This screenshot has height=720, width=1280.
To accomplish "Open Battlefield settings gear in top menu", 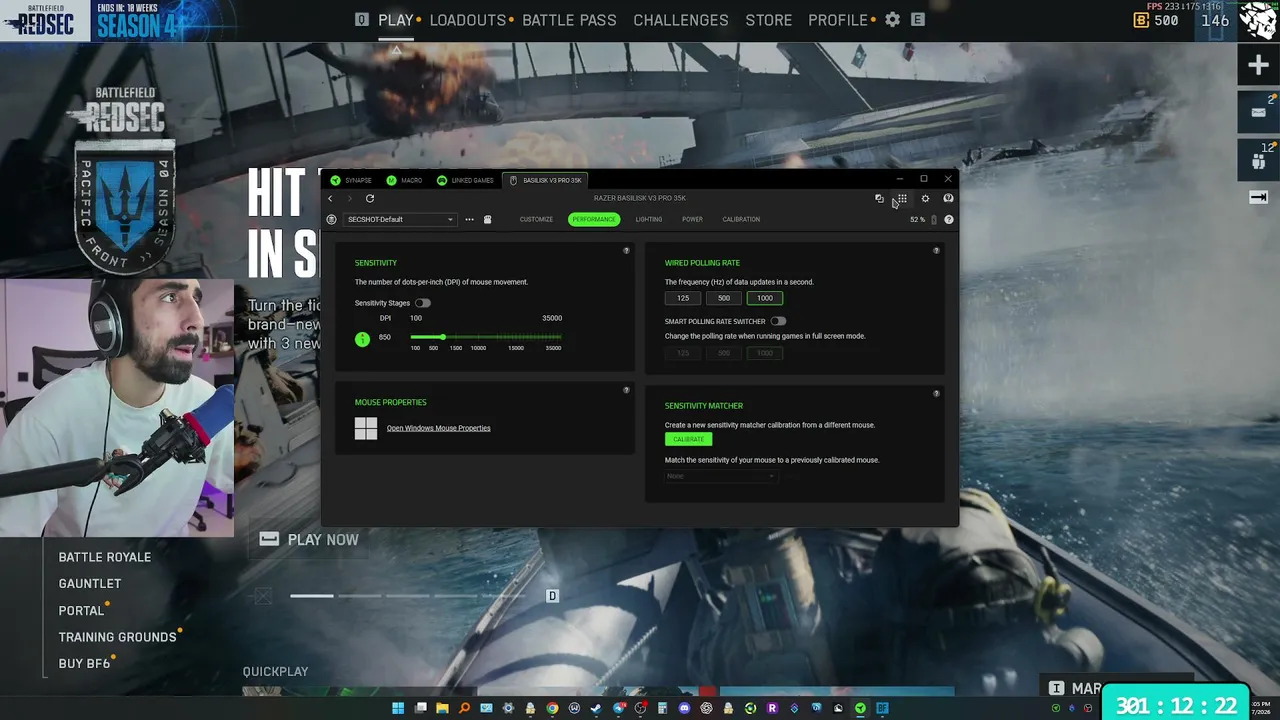I will pos(893,20).
